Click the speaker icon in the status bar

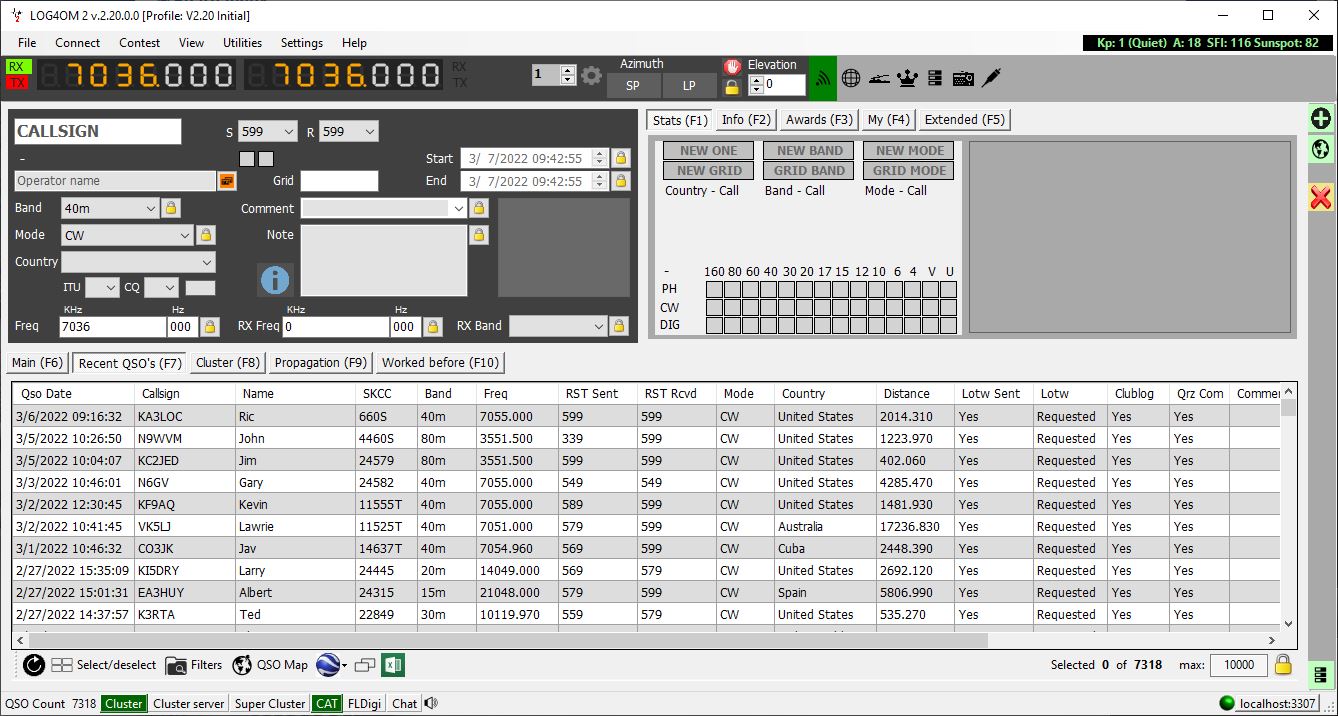431,703
